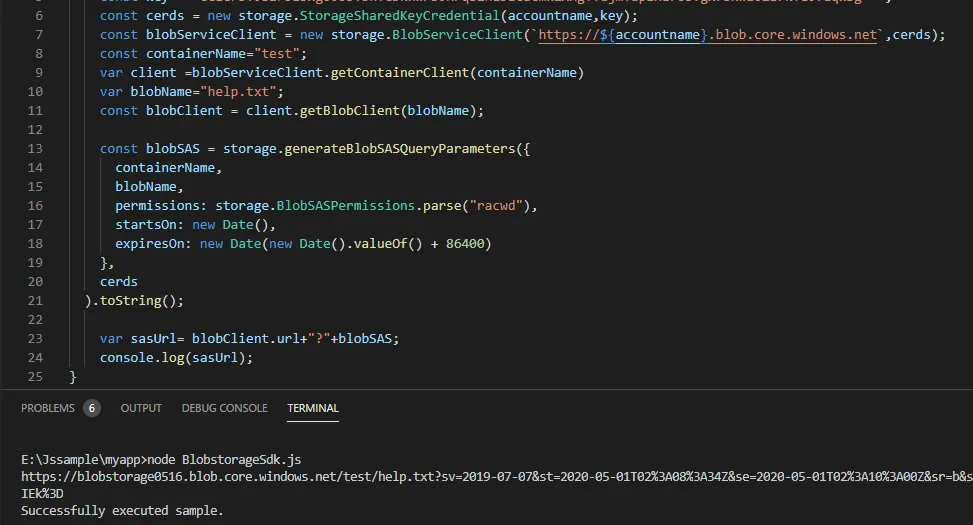This screenshot has width=973, height=525.
Task: Click the containerName shorthand on line 14
Action: [x=165, y=168]
